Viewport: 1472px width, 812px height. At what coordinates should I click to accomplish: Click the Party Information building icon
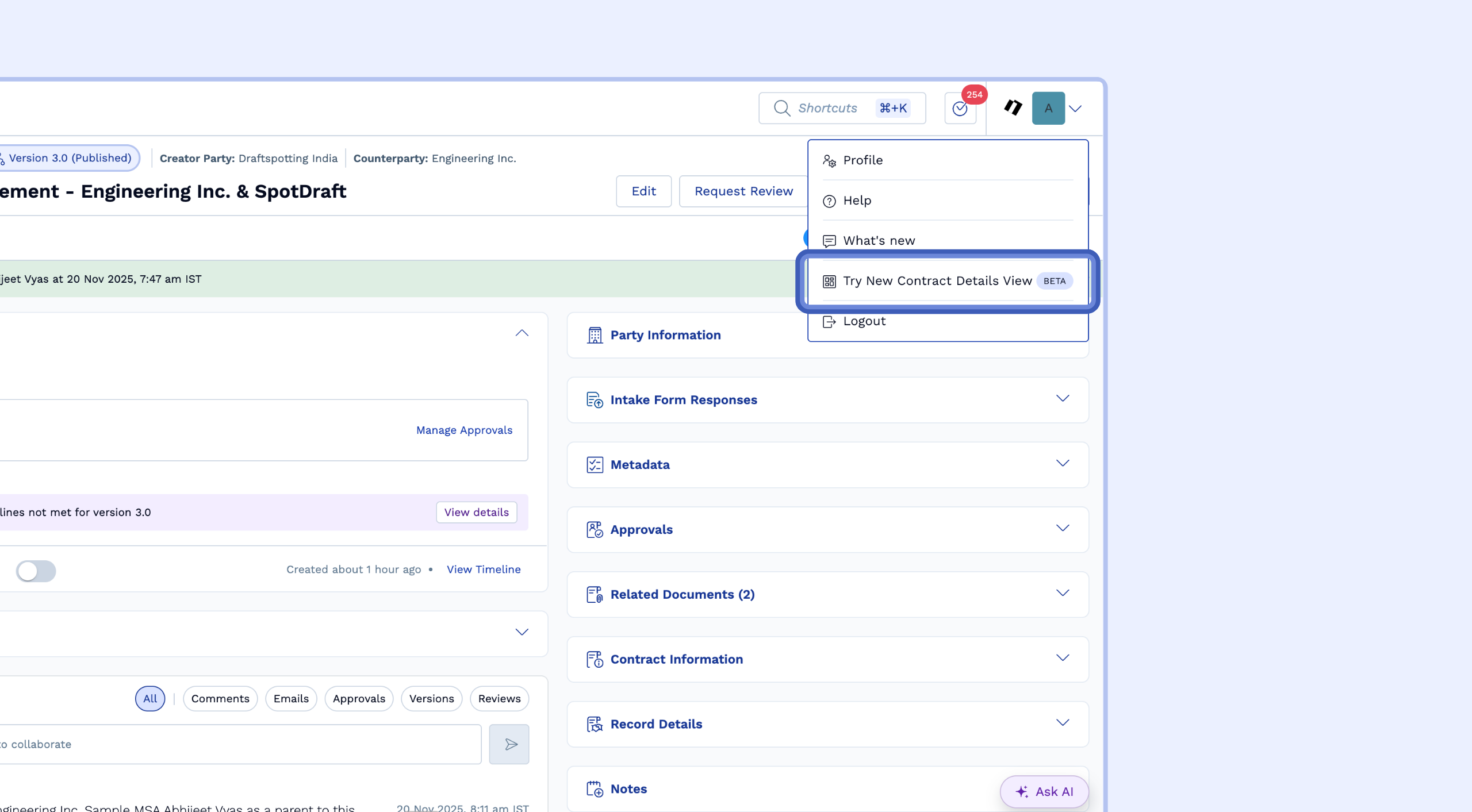[595, 335]
